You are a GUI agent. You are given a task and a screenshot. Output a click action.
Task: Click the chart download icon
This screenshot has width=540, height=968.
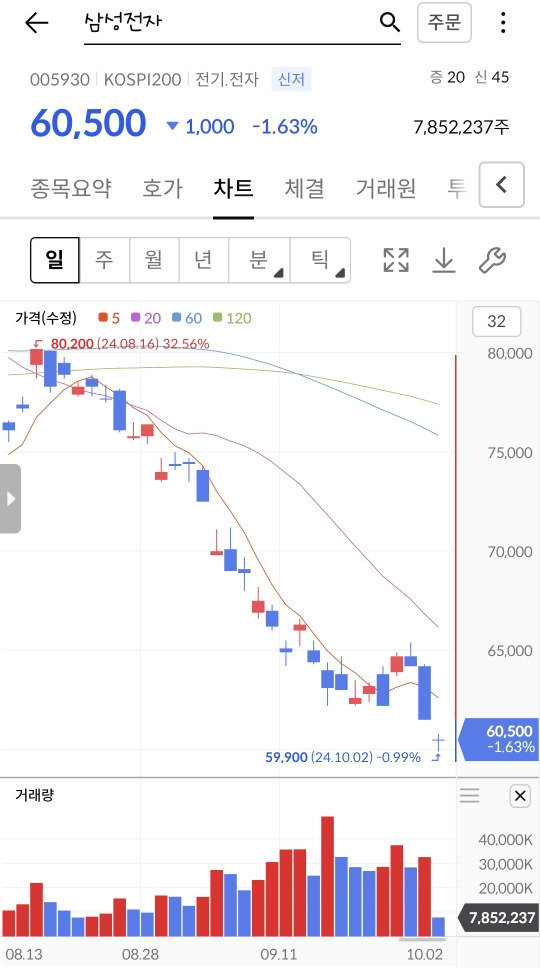pos(444,261)
